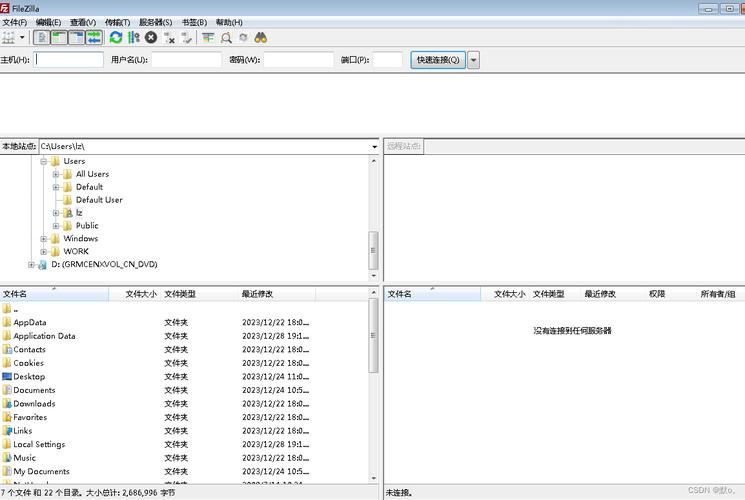The height and width of the screenshot is (500, 745).
Task: Cancel the current operation icon
Action: click(151, 38)
